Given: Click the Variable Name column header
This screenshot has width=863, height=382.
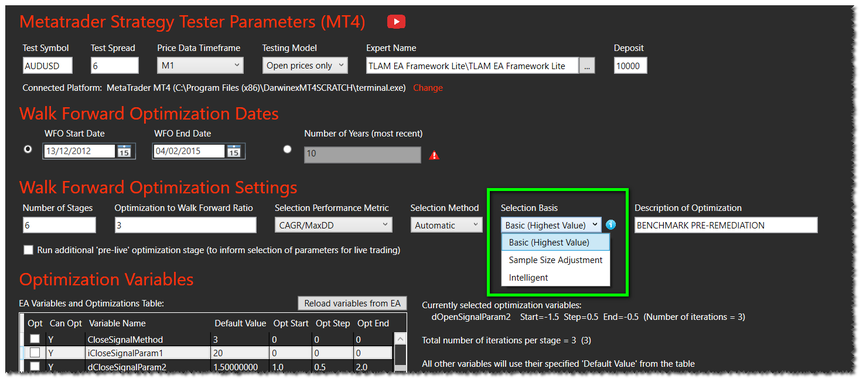Looking at the screenshot, I should point(117,323).
